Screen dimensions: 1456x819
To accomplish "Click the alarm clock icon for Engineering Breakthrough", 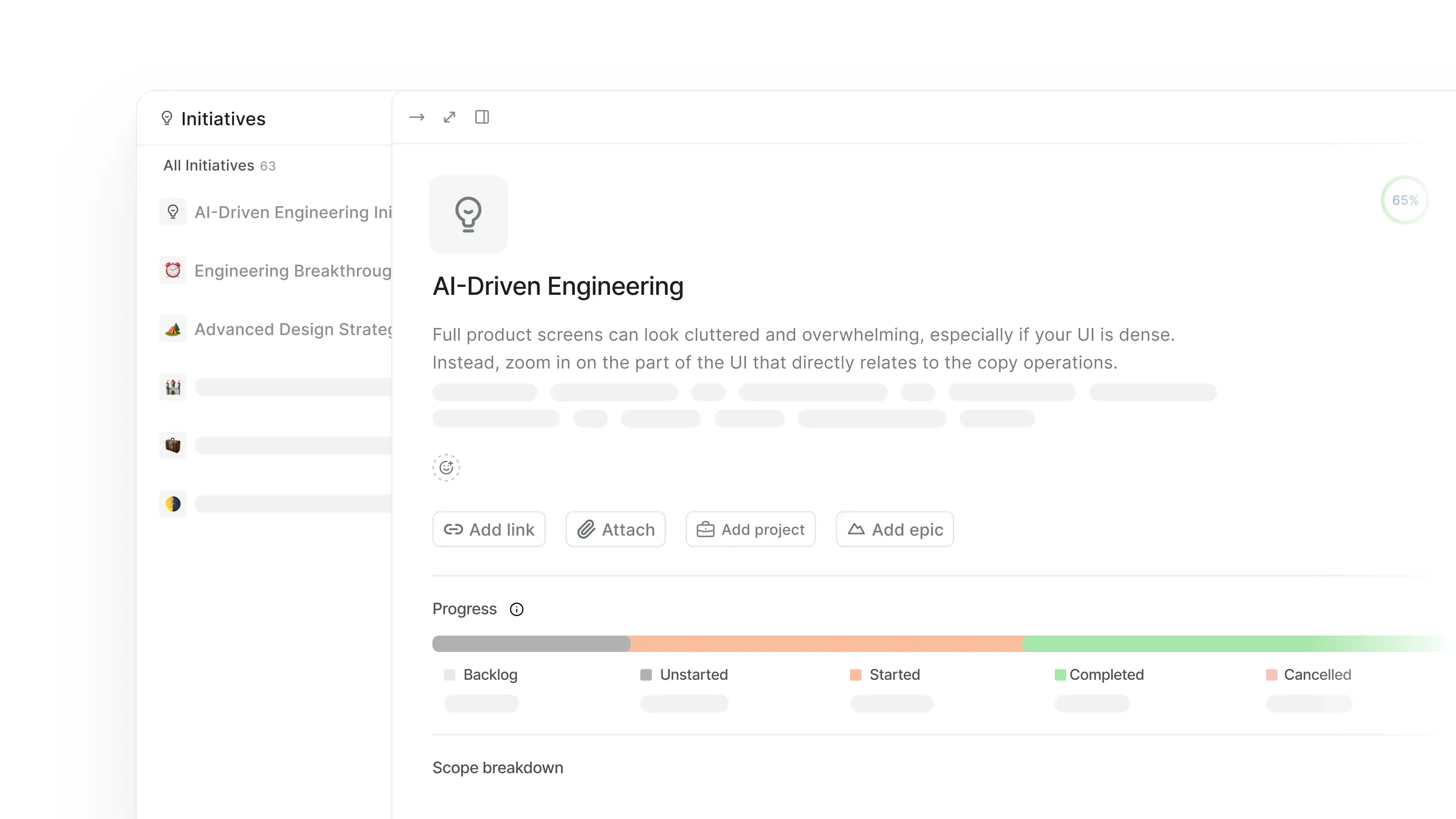I will point(173,270).
